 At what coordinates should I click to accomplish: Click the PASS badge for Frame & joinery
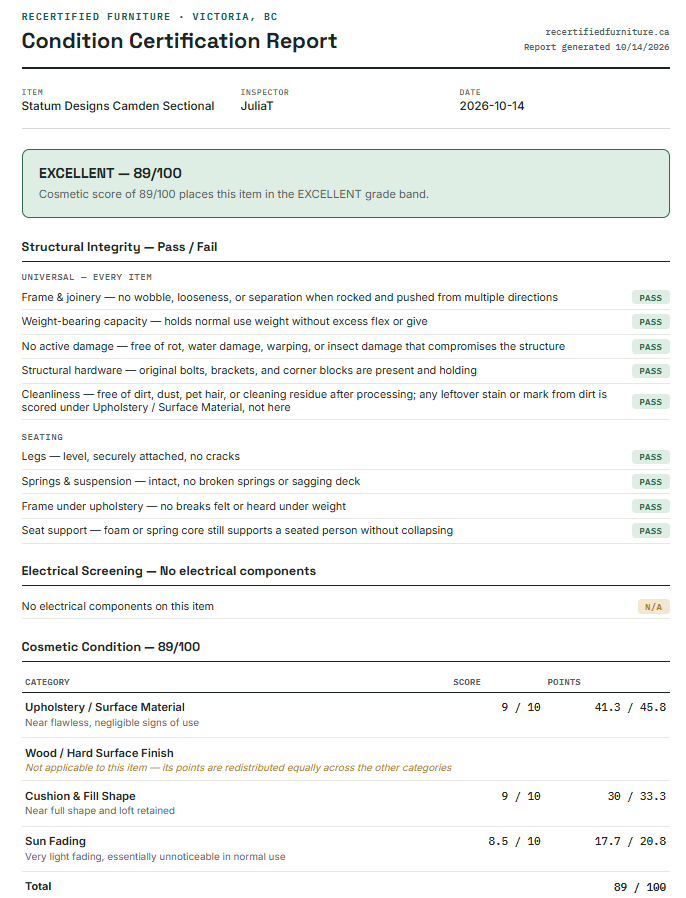point(650,298)
